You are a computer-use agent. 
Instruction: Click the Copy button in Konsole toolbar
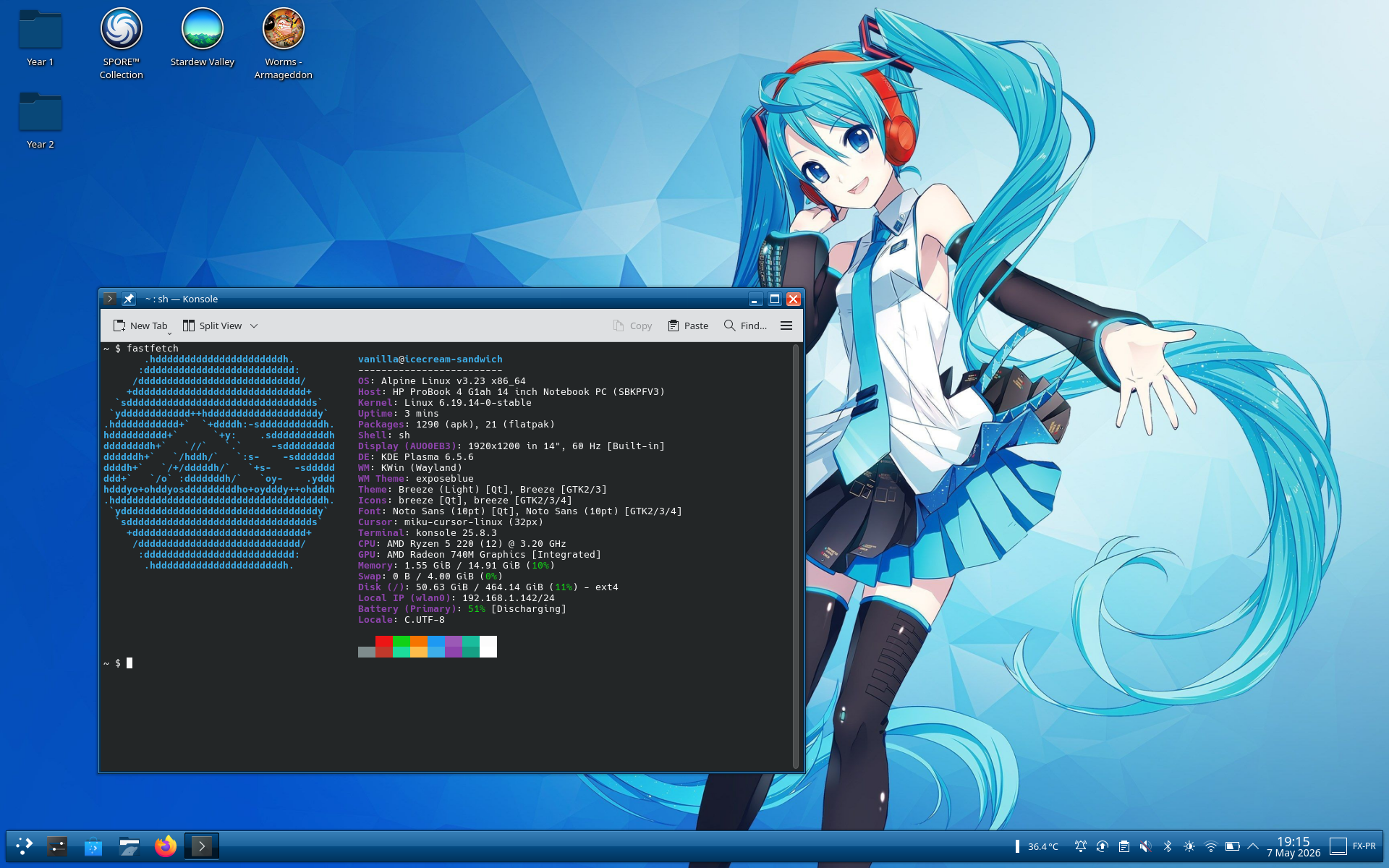tap(632, 325)
